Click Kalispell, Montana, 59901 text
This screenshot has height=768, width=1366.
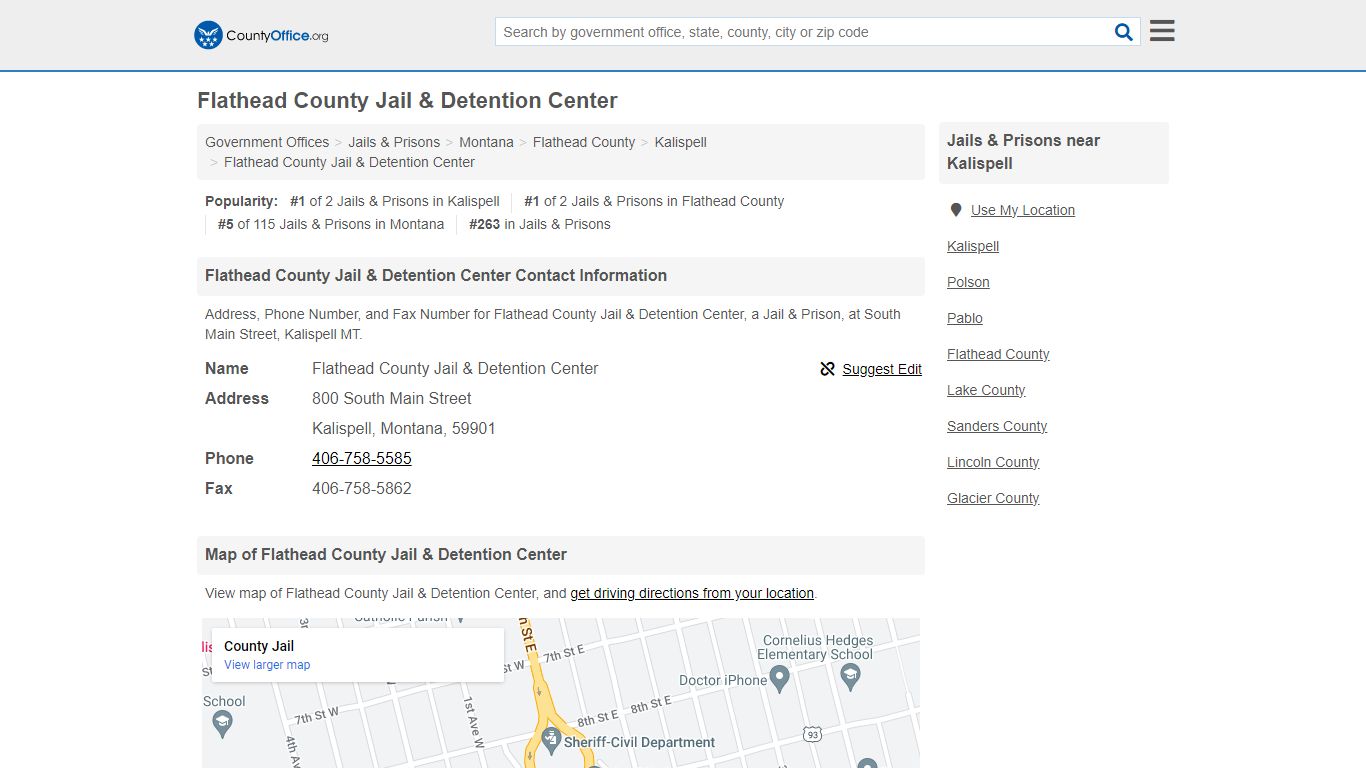click(404, 428)
